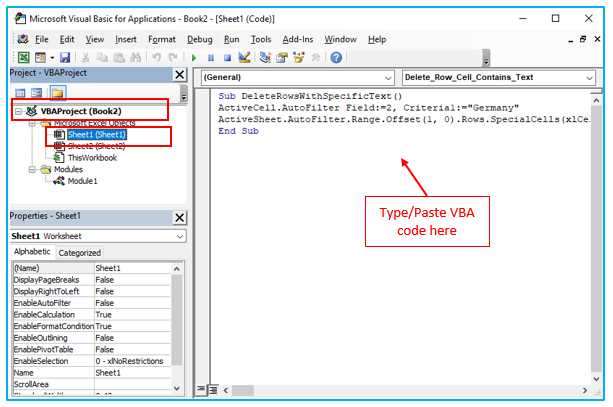Close the Properties - Sheet1 pane
This screenshot has height=407, width=613.
pyautogui.click(x=180, y=217)
